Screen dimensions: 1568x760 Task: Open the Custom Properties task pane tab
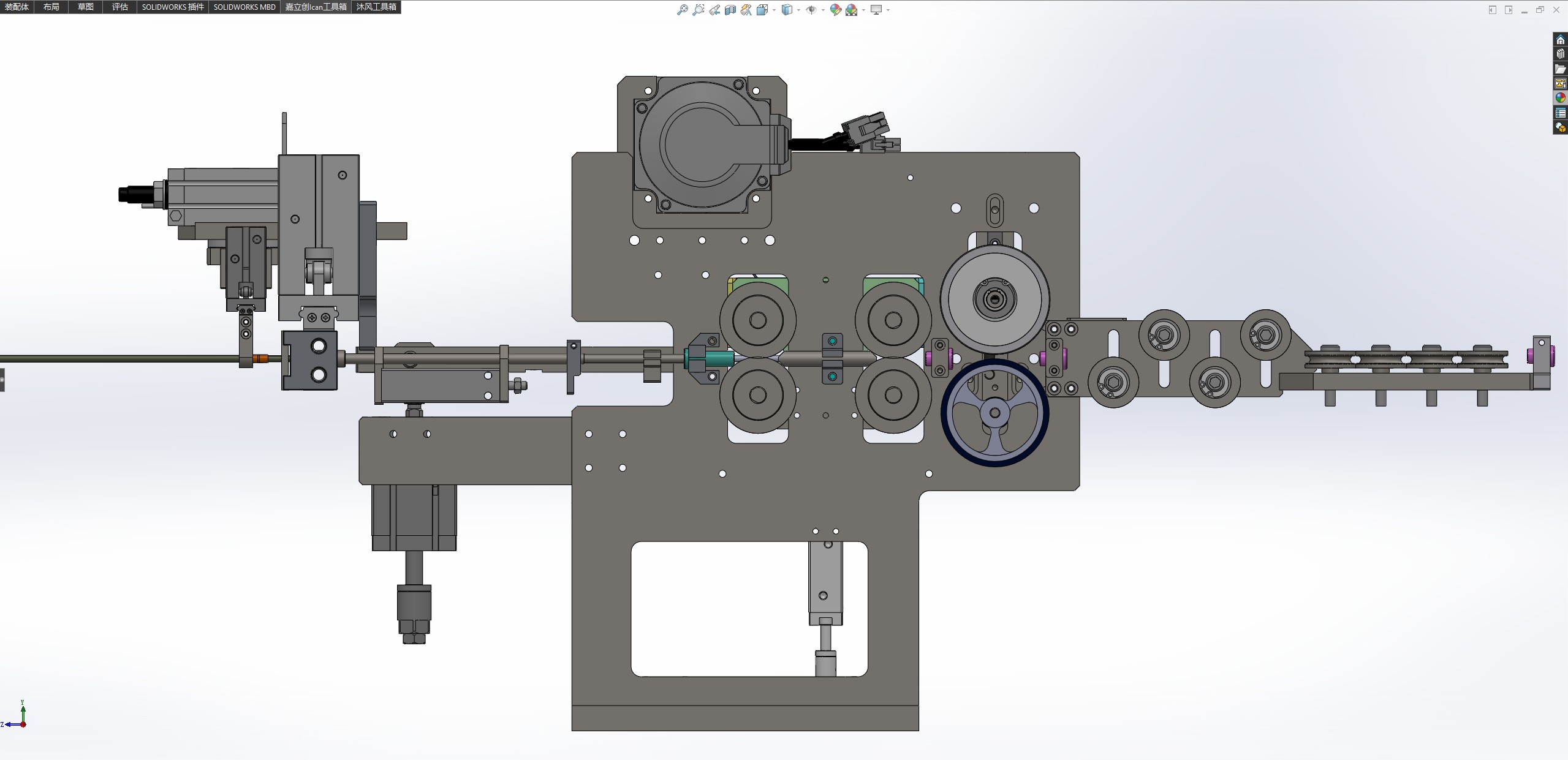[1560, 113]
